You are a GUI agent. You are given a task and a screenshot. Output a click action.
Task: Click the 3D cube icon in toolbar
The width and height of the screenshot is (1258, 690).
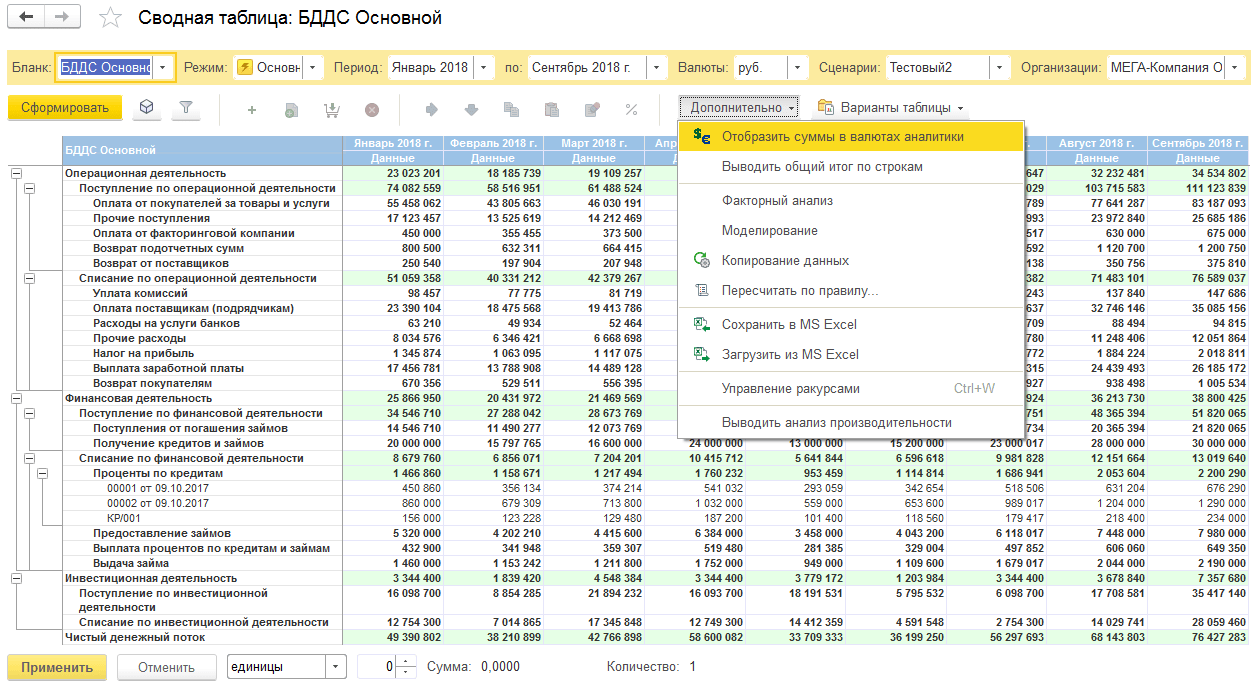tap(147, 108)
